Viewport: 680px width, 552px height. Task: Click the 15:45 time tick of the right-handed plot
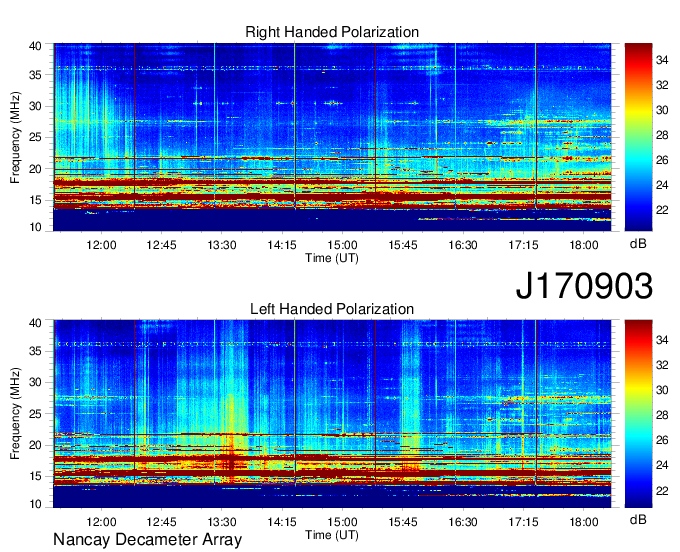coord(402,245)
